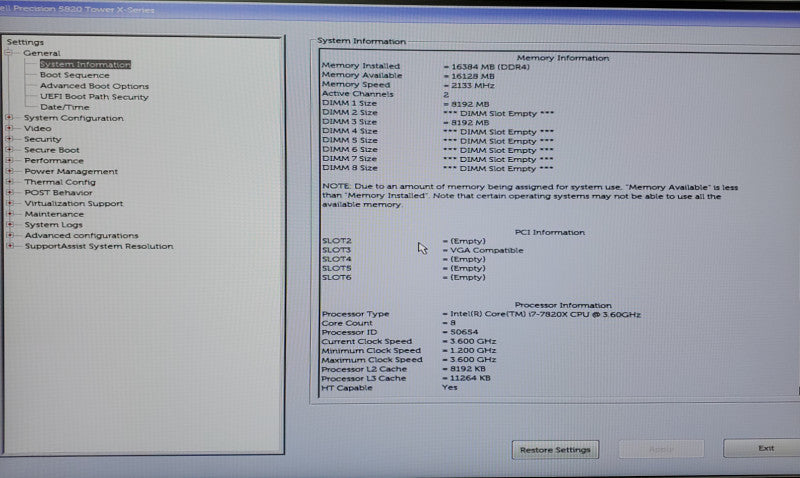Expand the Security node
The height and width of the screenshot is (478, 800).
pos(9,139)
